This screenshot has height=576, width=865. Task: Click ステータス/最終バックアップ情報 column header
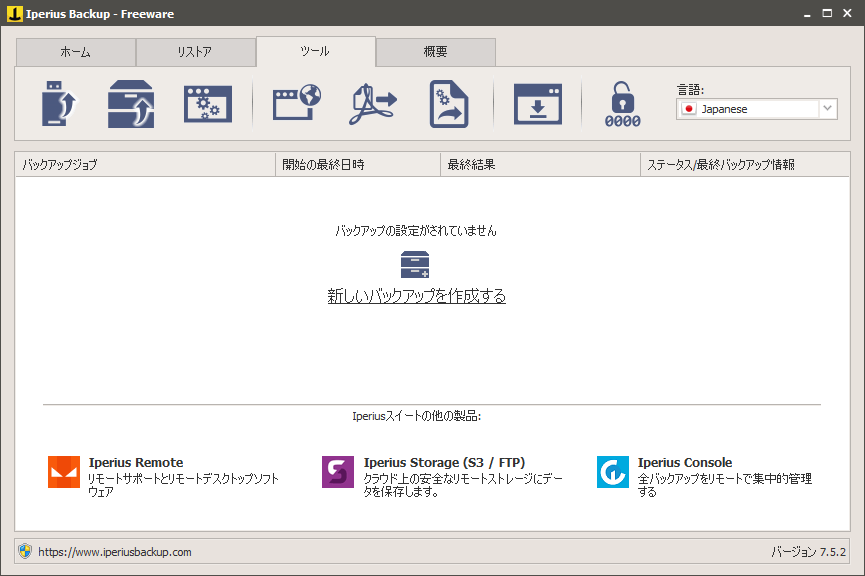(x=745, y=164)
